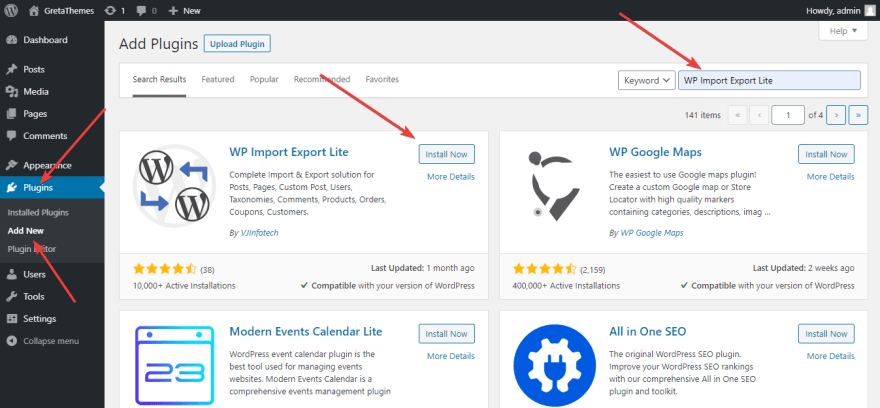
Task: Click WP Import Export Lite plugin icon
Action: click(x=174, y=184)
